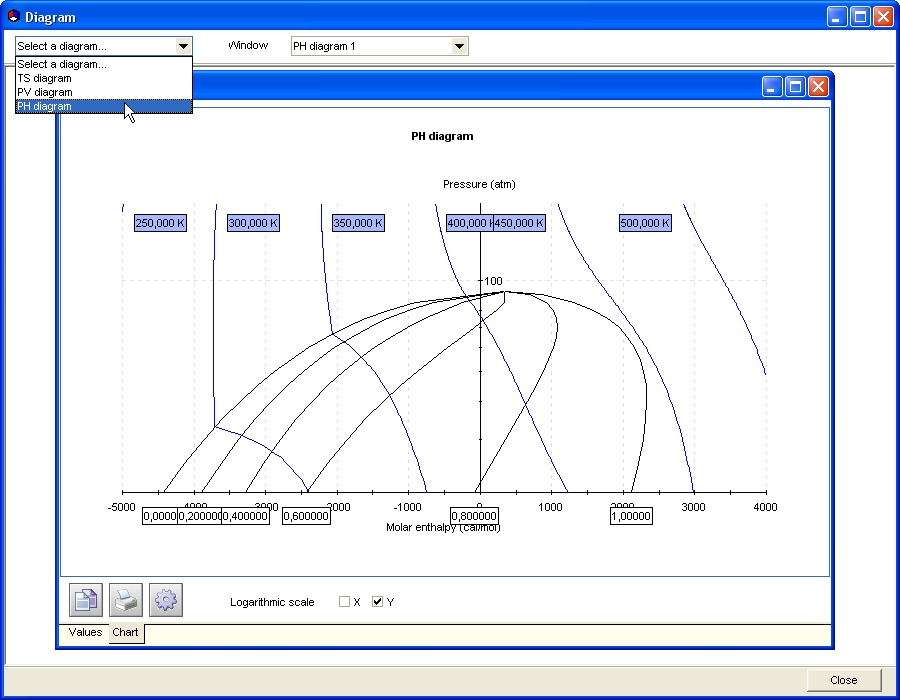Disable logarithmic scale Y checkbox
Screen dimensions: 900x700
377,601
